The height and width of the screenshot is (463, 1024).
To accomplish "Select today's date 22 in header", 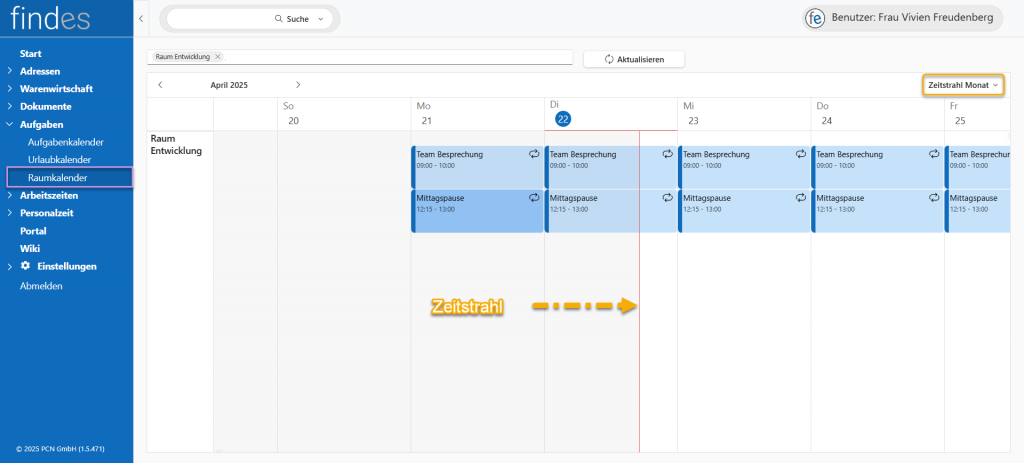I will tap(563, 119).
